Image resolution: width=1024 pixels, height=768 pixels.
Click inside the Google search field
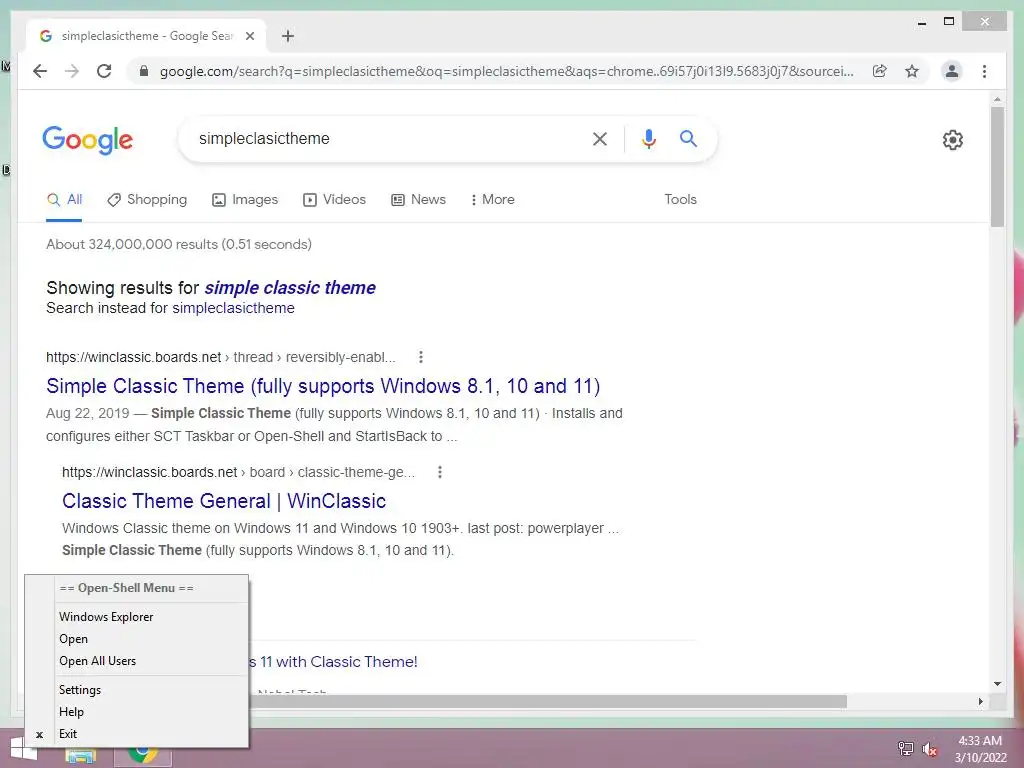[385, 138]
